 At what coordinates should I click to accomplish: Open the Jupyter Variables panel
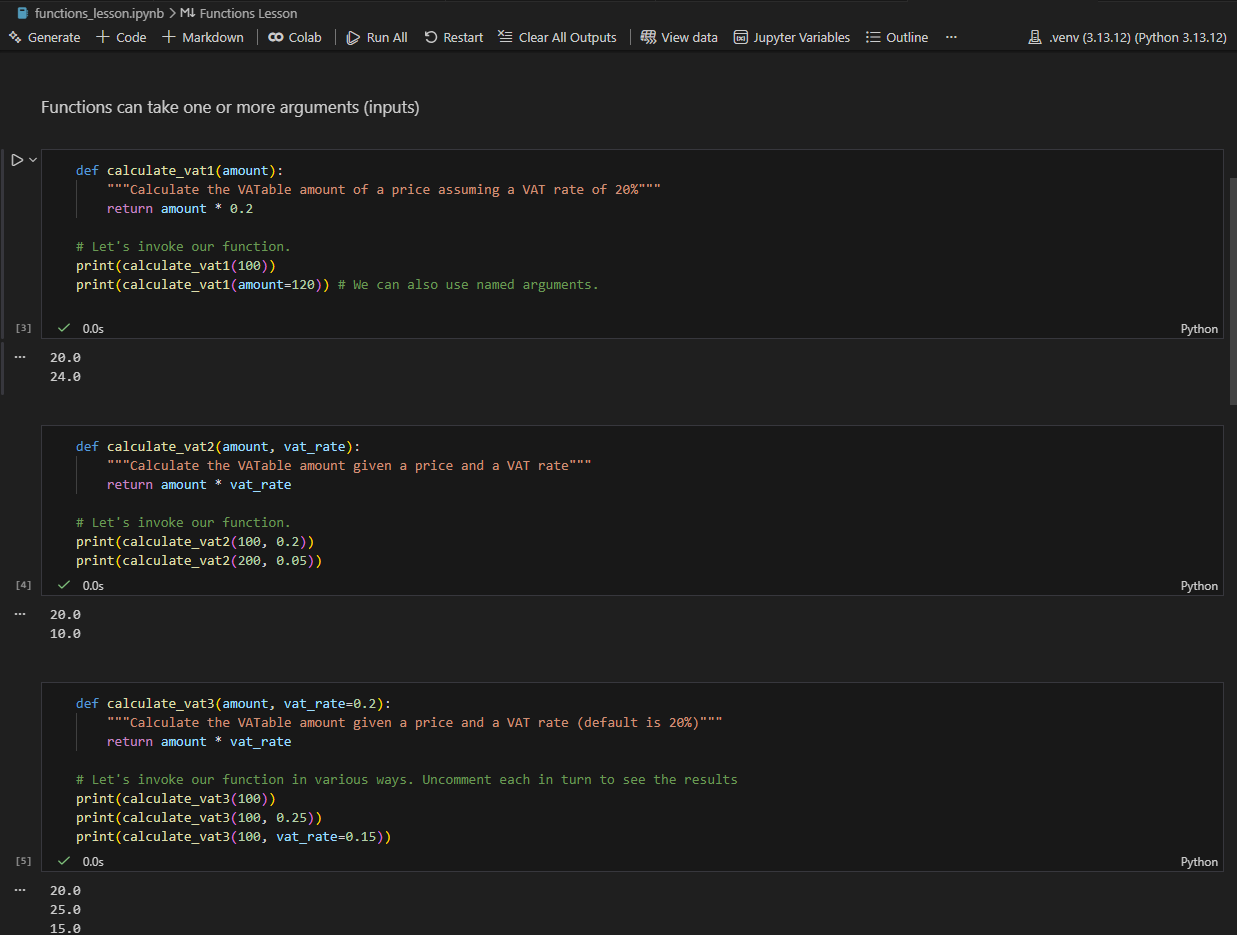pos(791,37)
